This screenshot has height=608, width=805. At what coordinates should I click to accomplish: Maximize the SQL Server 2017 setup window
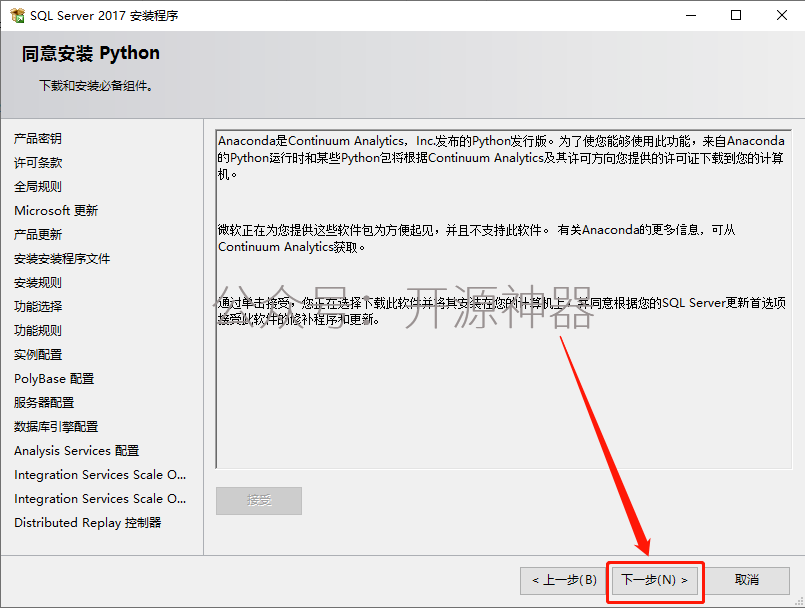(736, 15)
